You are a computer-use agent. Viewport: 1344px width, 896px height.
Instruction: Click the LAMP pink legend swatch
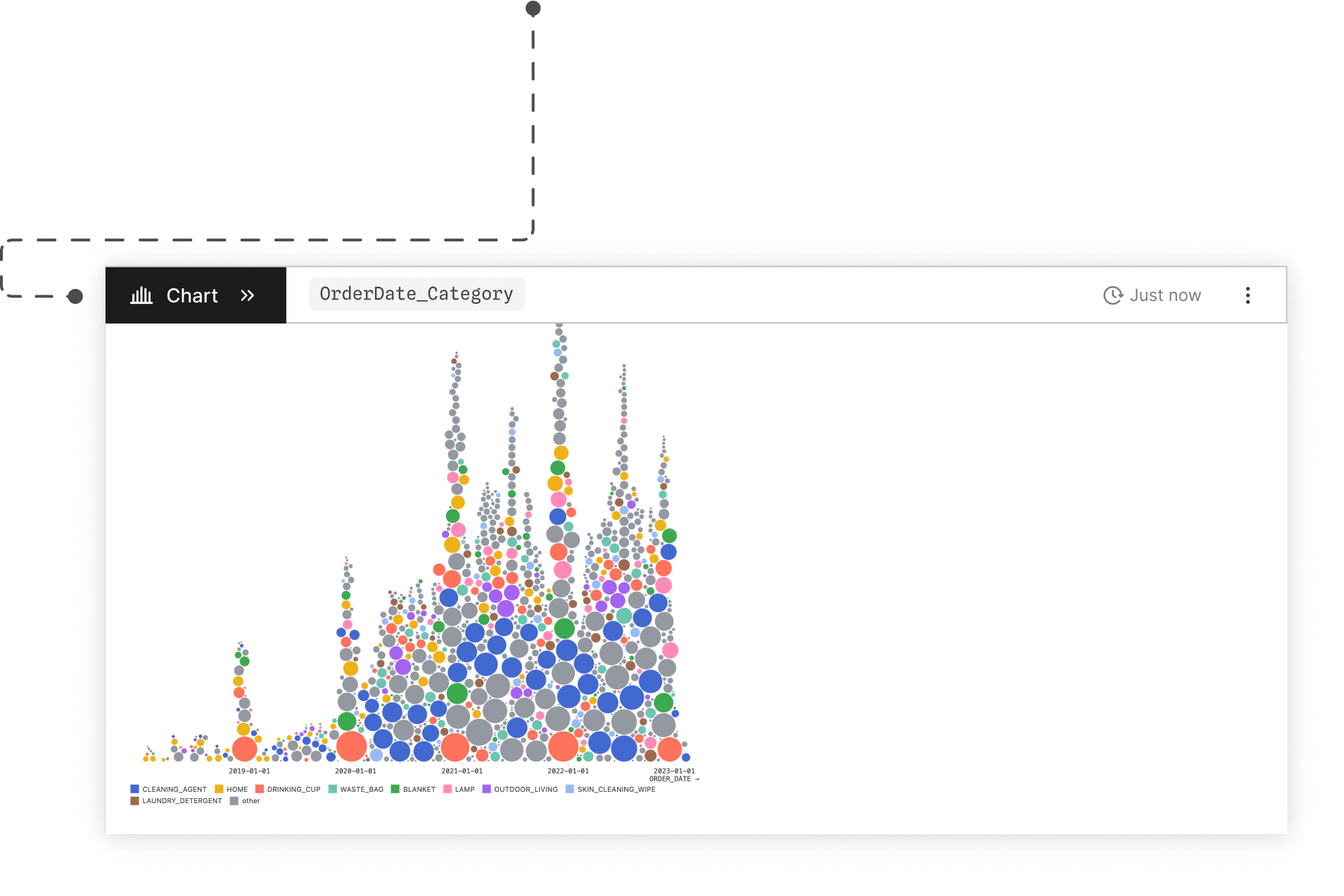pyautogui.click(x=448, y=789)
